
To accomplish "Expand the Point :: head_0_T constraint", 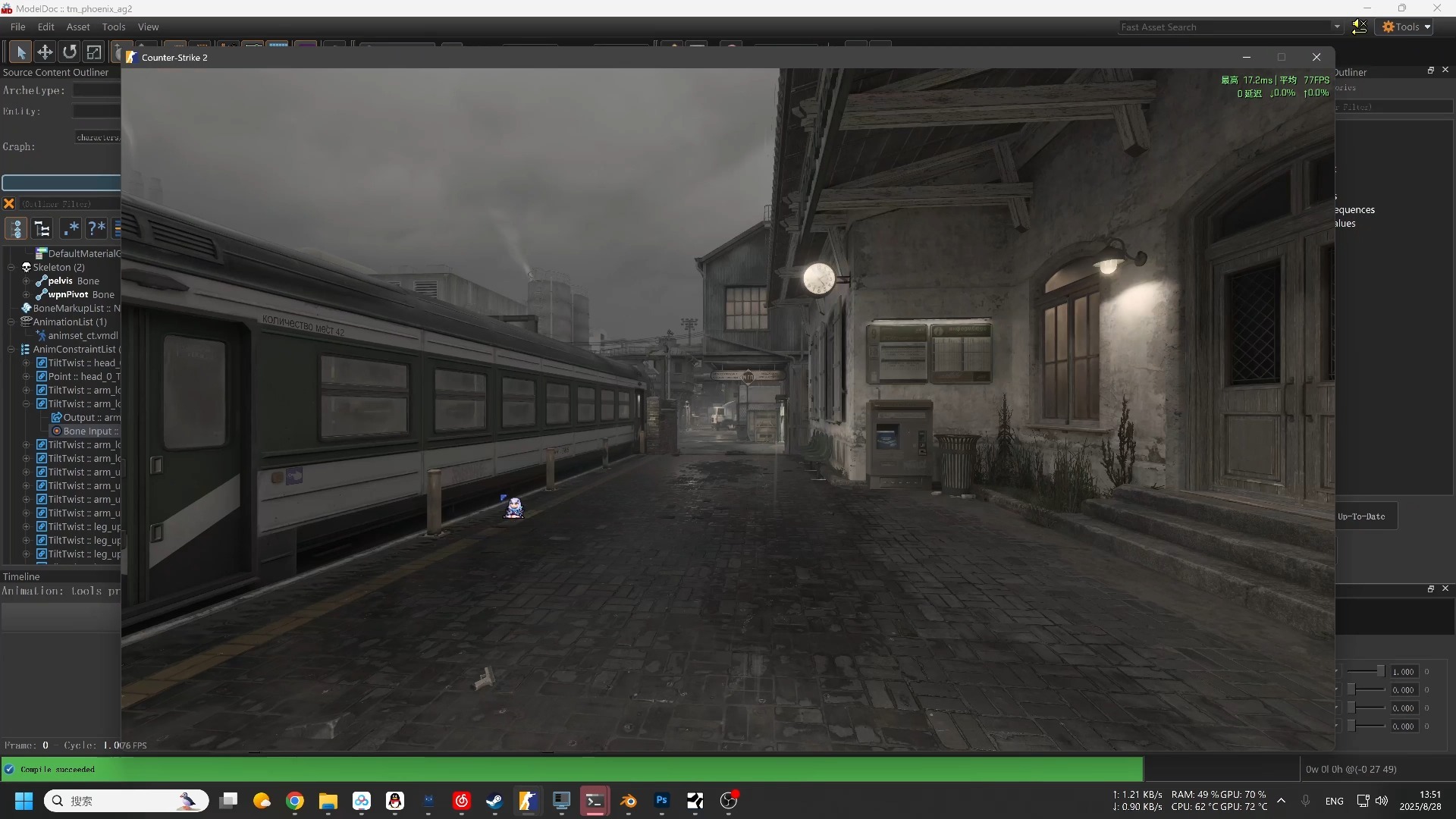I will coord(27,377).
